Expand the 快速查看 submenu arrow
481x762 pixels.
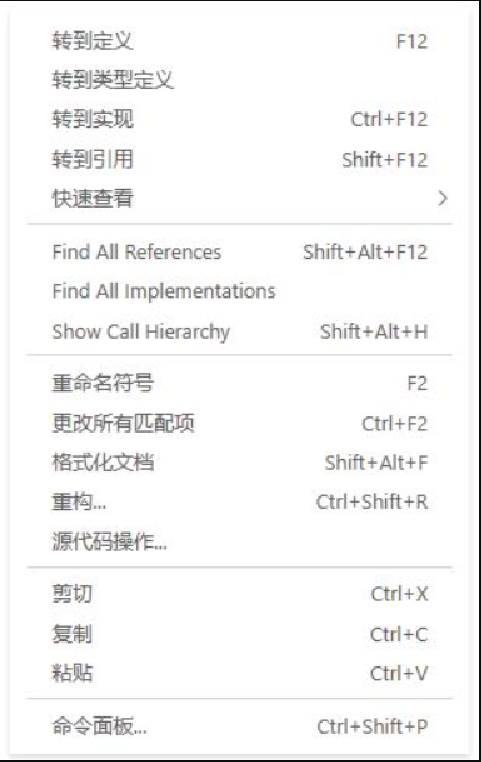click(x=442, y=198)
